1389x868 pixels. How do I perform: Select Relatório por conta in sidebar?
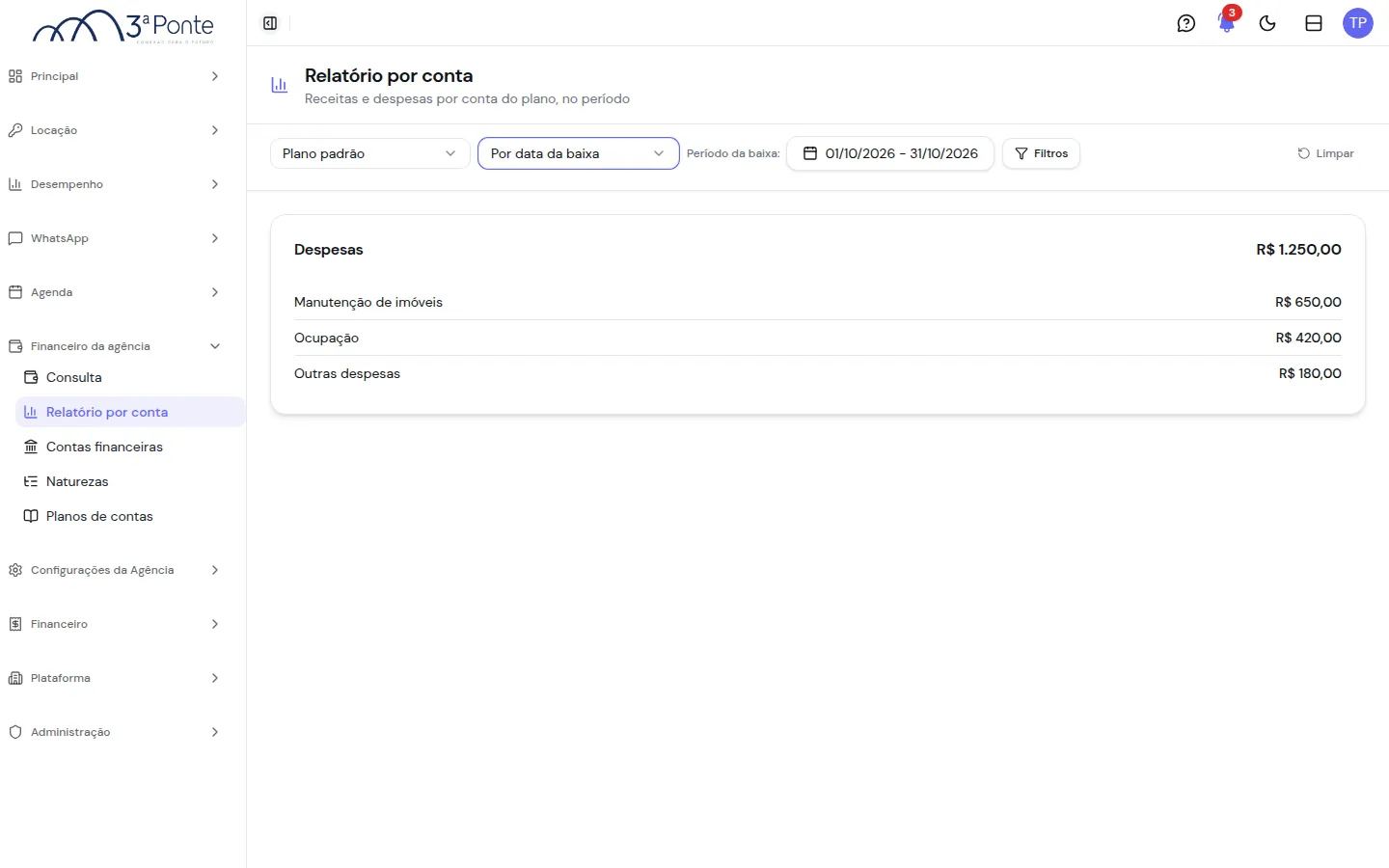[x=130, y=412]
